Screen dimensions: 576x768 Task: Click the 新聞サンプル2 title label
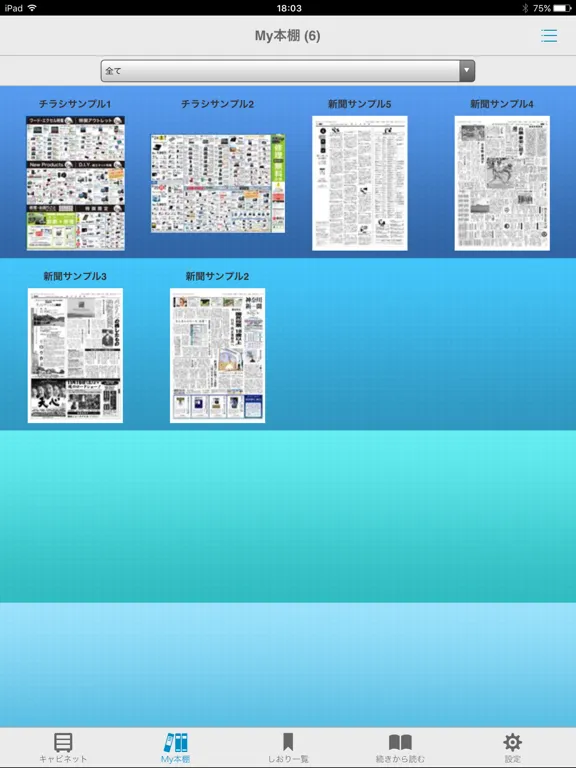pos(217,276)
